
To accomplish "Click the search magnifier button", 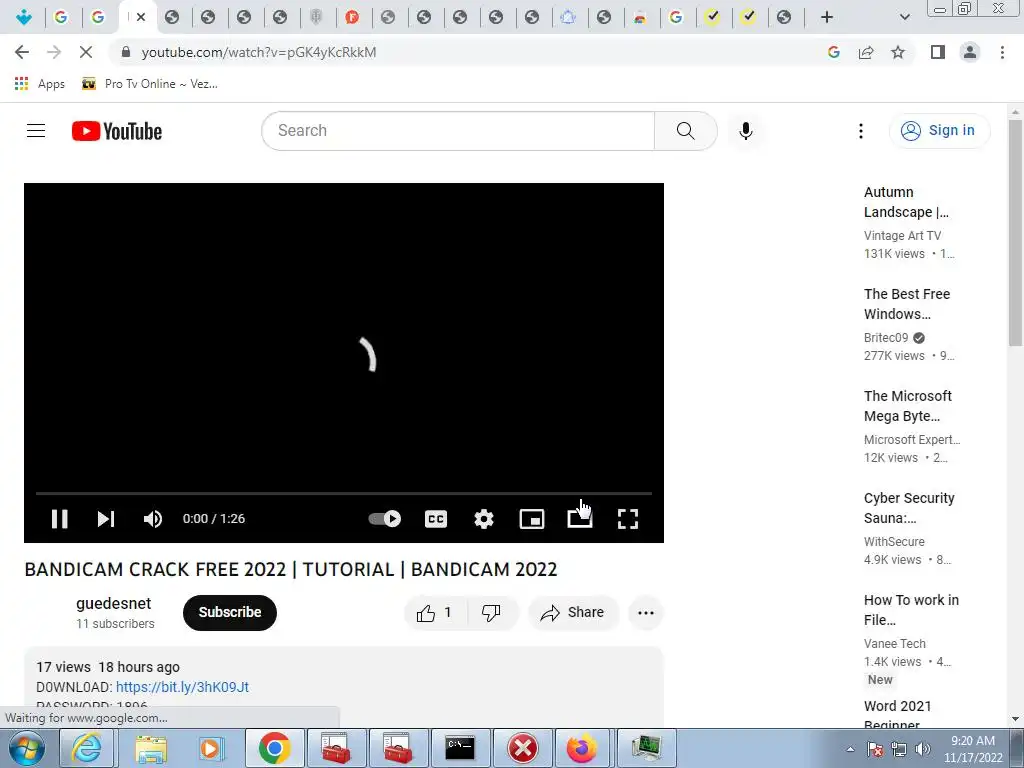I will pos(686,131).
